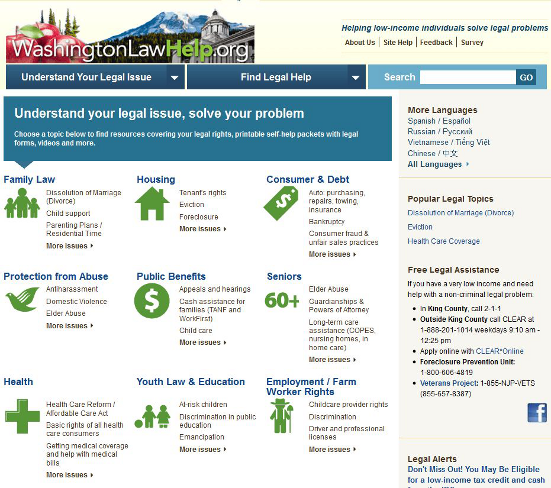551x488 pixels.
Task: Open Tenant's rights under Housing
Action: pyautogui.click(x=203, y=193)
